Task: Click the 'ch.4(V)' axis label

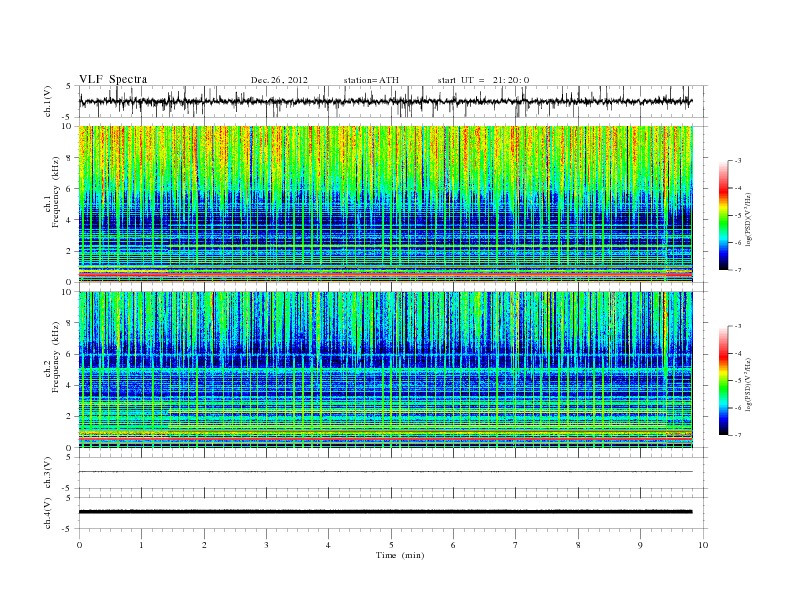Action: [x=48, y=513]
